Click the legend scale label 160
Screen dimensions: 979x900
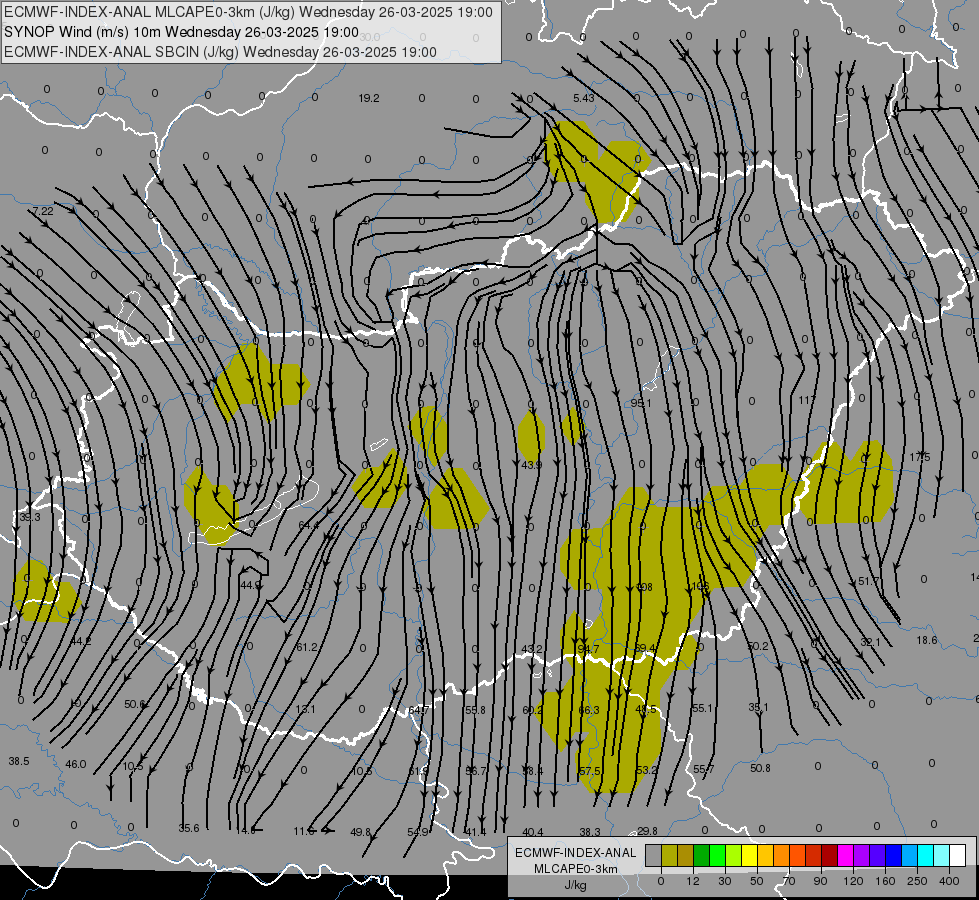[x=885, y=881]
